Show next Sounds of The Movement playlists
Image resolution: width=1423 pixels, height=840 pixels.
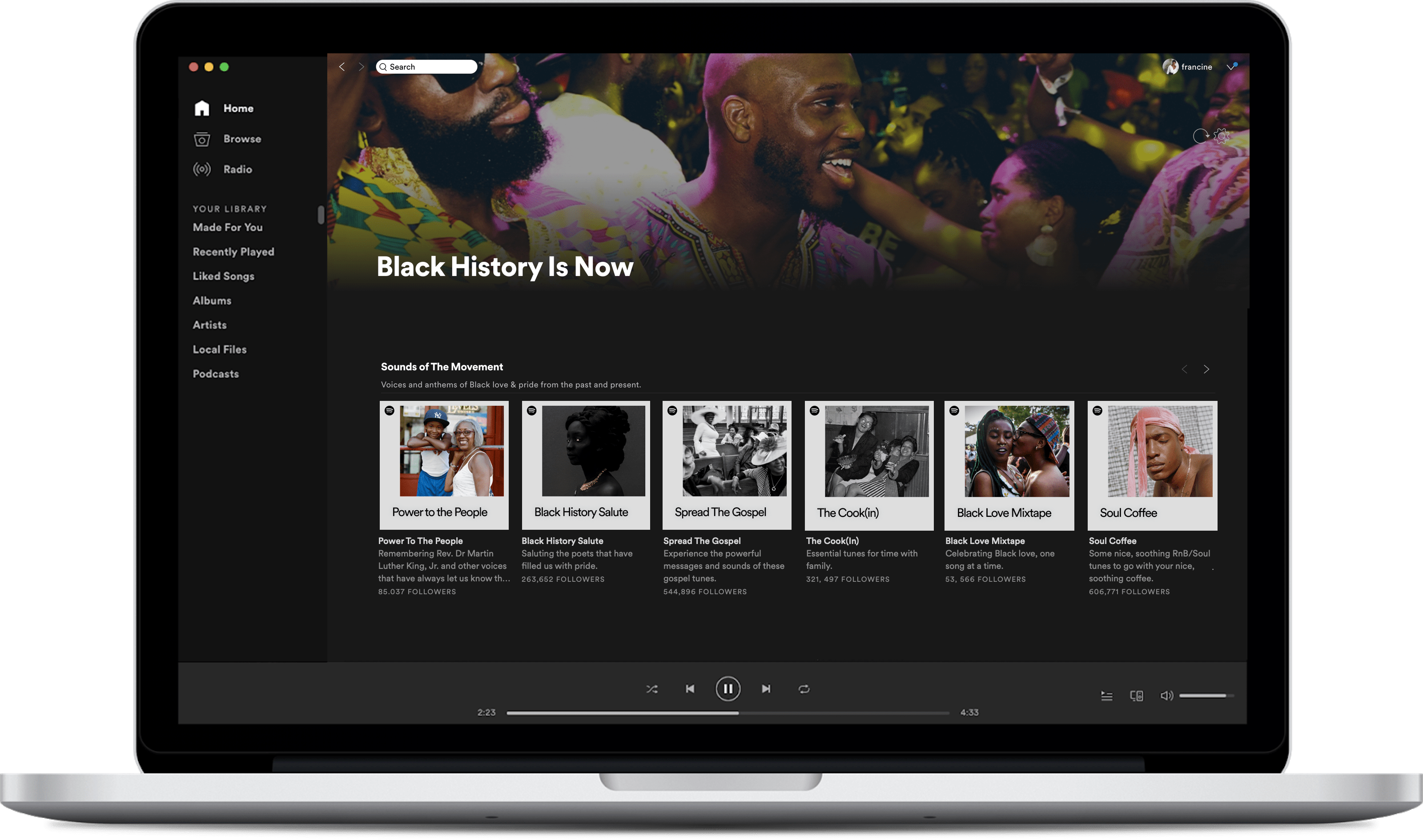(1207, 369)
